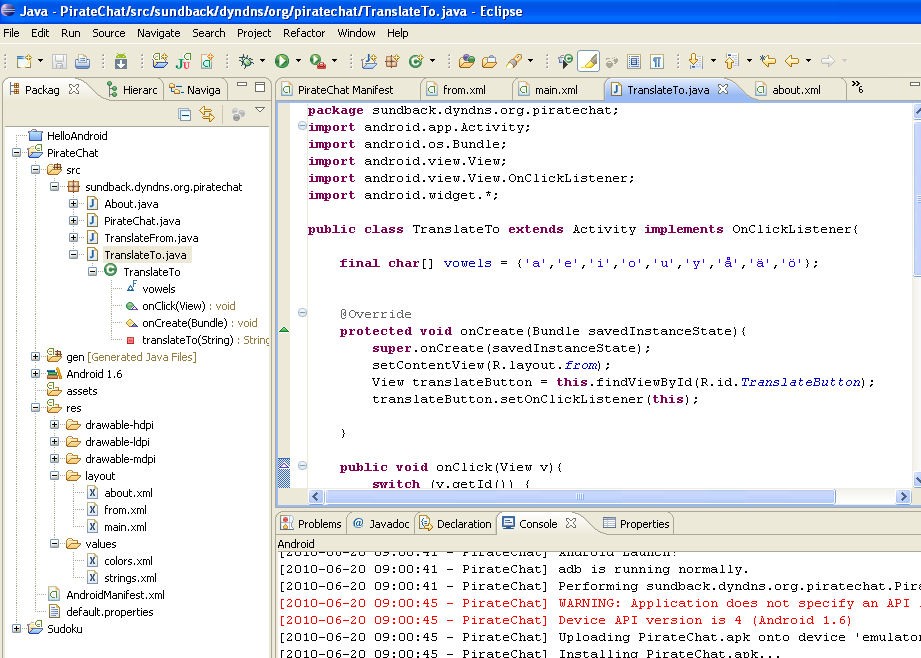Open the Run configurations dropdown arrow
Viewport: 921px width, 658px height.
click(298, 61)
